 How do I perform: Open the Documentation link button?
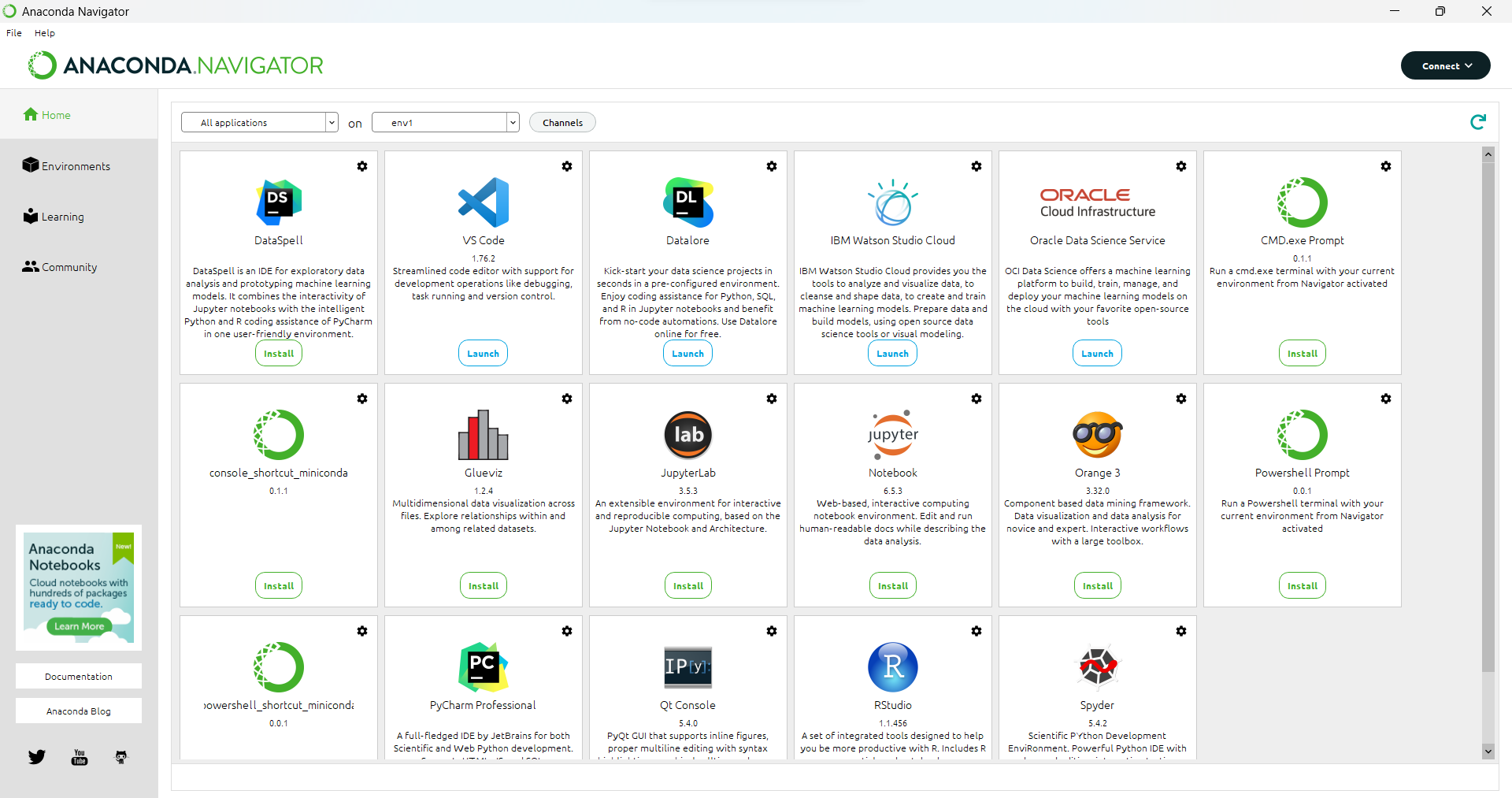tap(79, 676)
